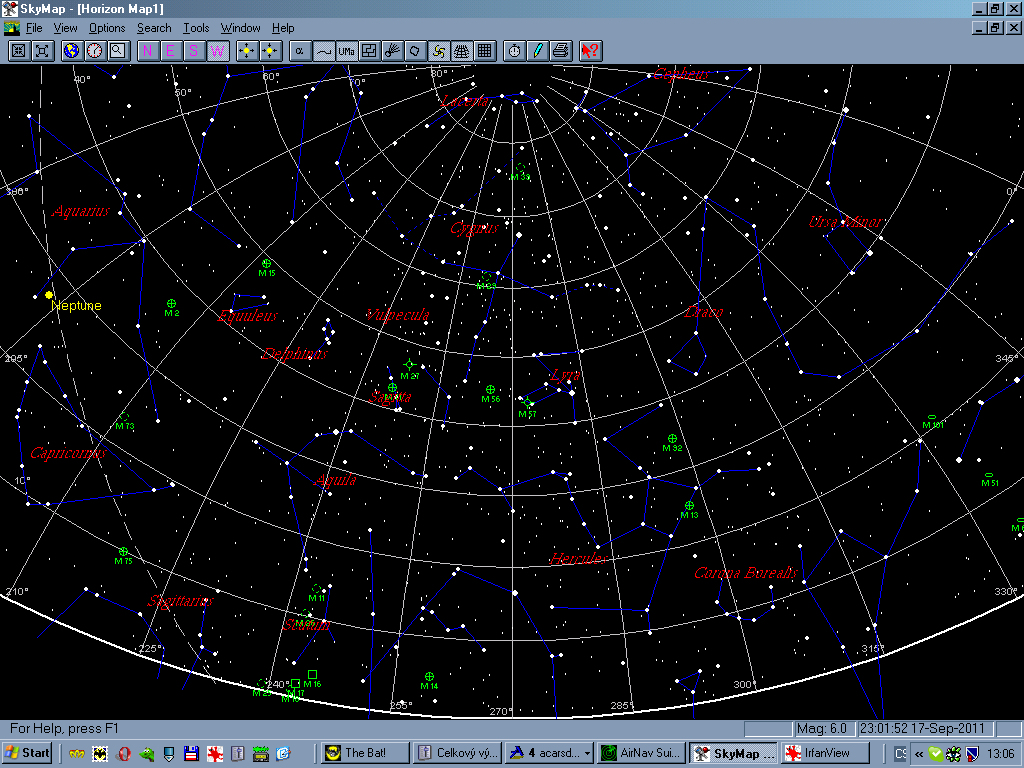Click the Aquarius constellation label
This screenshot has width=1024, height=768.
81,211
